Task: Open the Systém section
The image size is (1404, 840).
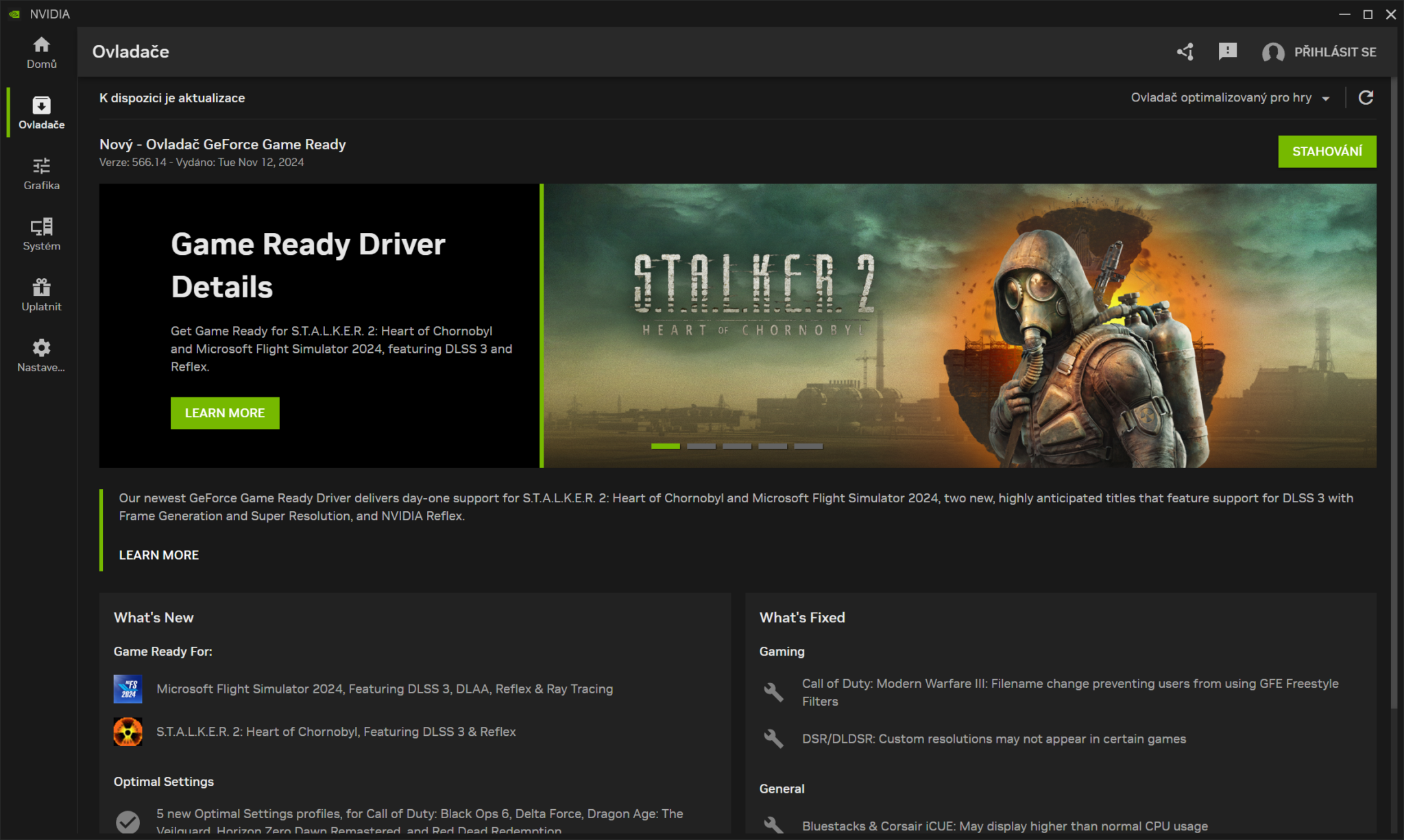Action: [x=41, y=234]
